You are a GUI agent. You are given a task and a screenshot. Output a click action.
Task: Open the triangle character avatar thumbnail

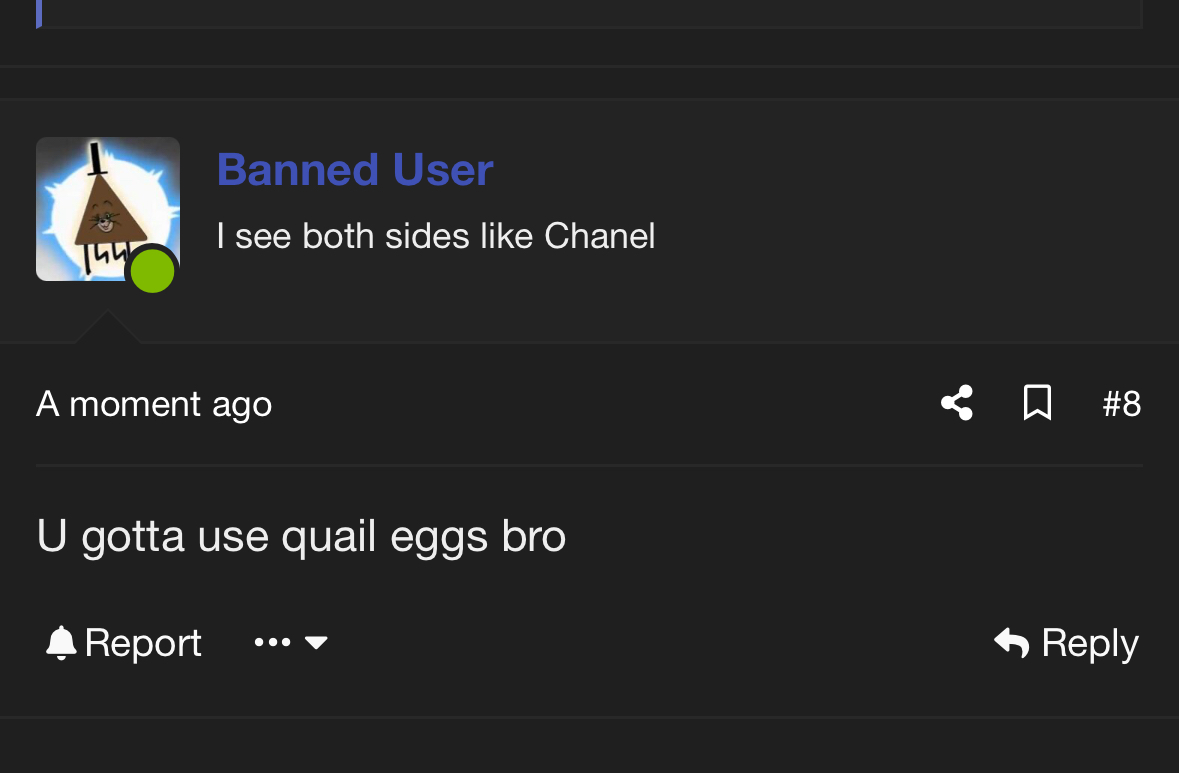click(107, 208)
